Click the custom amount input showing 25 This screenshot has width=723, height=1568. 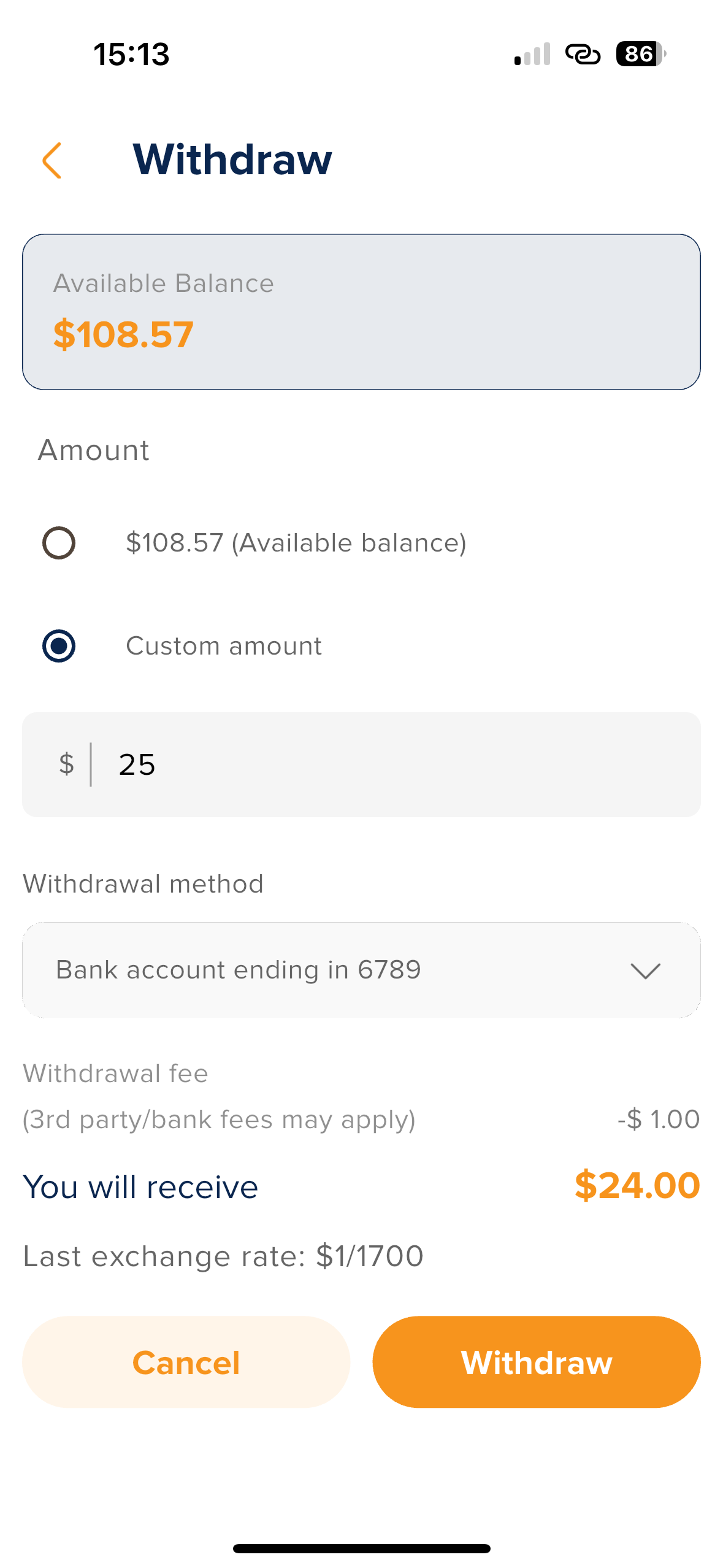tap(392, 764)
